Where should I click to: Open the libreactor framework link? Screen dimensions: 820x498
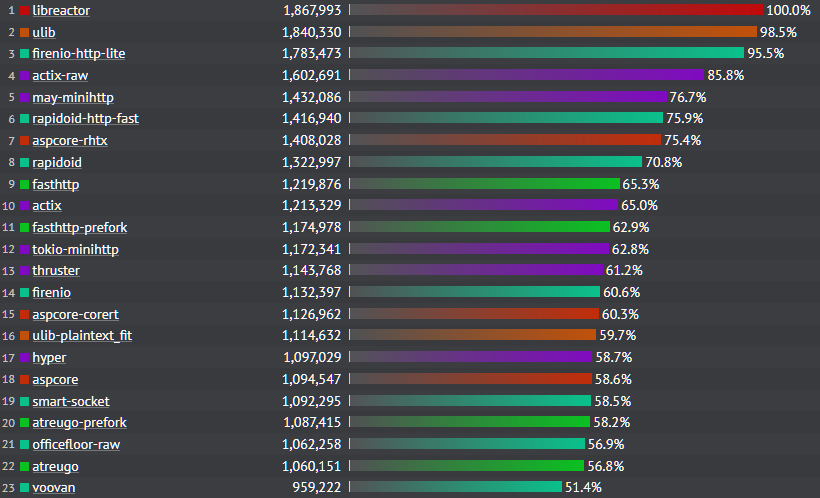click(61, 10)
